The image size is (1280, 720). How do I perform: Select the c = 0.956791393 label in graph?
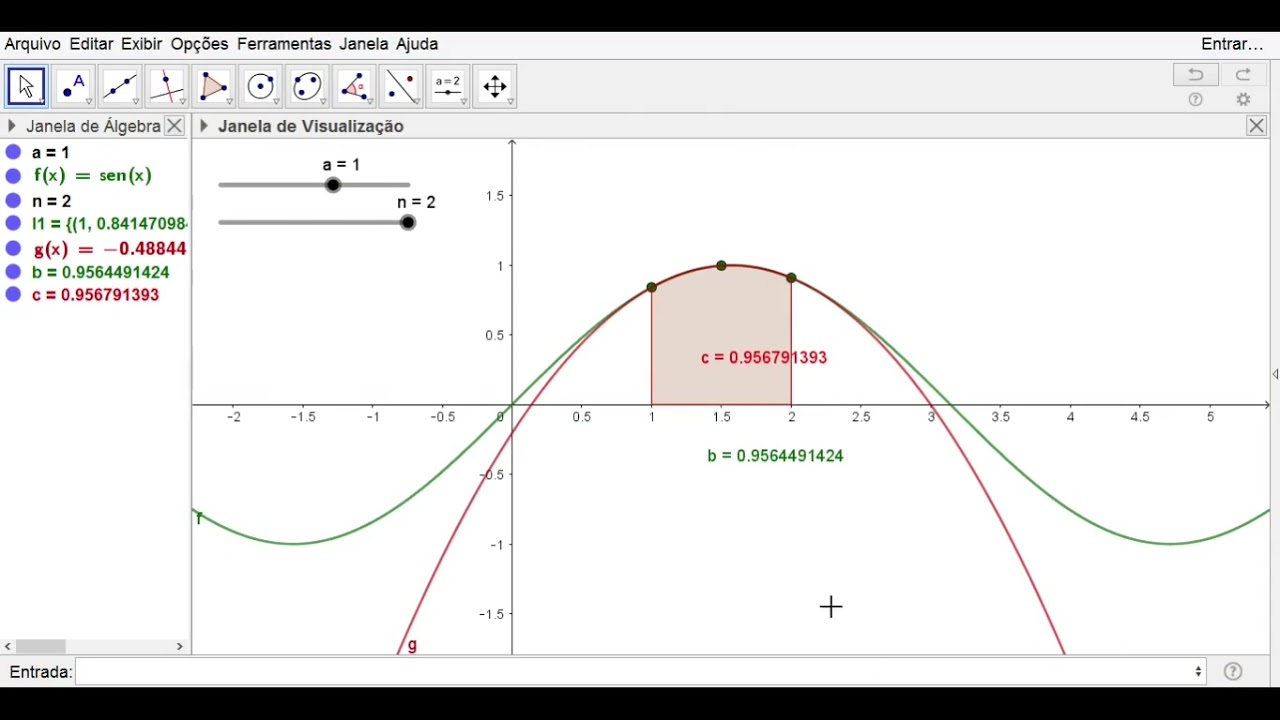[x=764, y=358]
